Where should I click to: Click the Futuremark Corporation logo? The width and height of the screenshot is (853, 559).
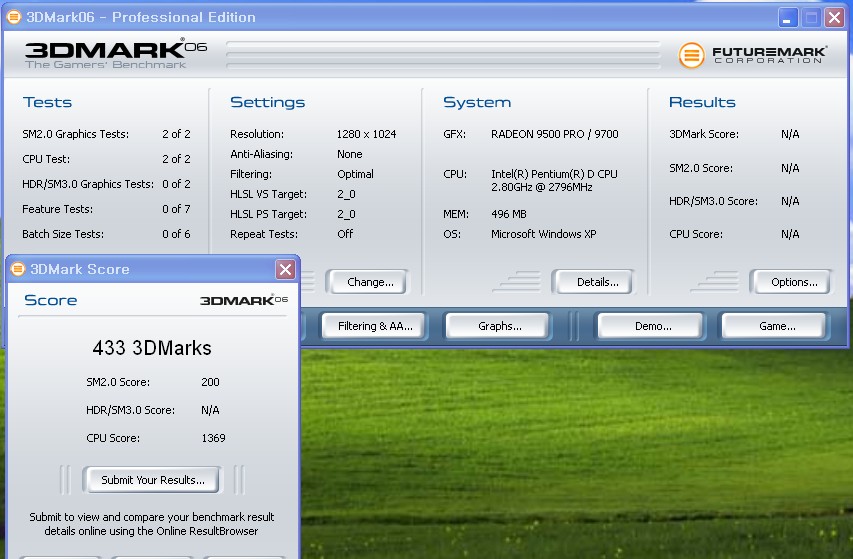(x=752, y=55)
